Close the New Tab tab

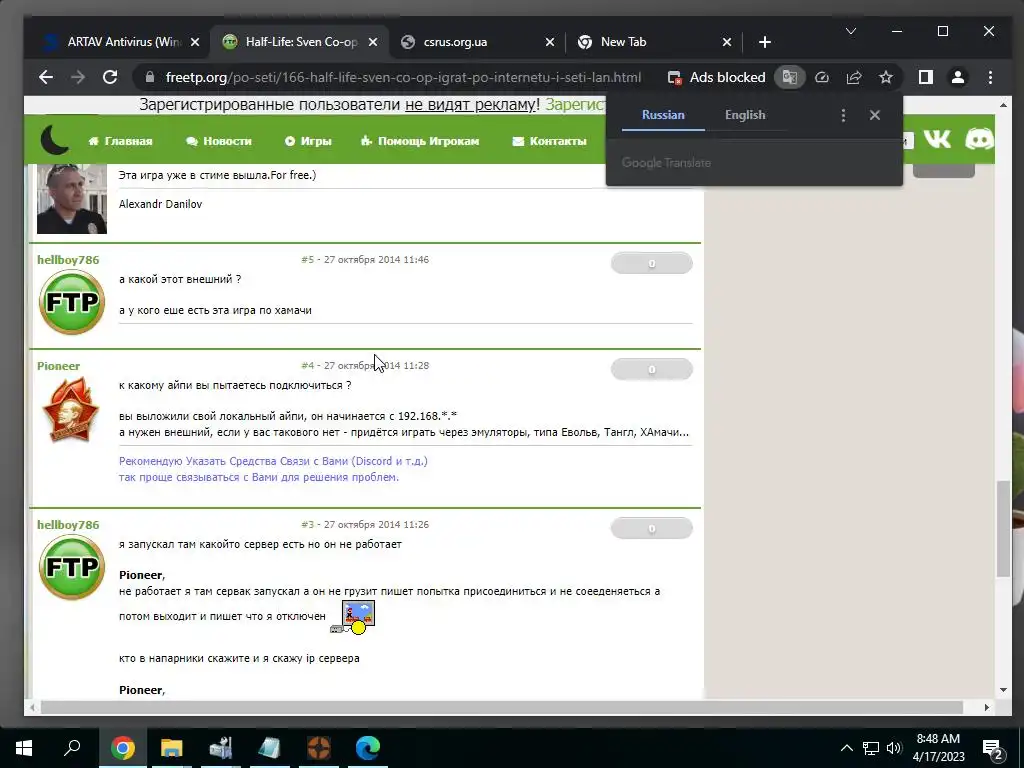[727, 42]
